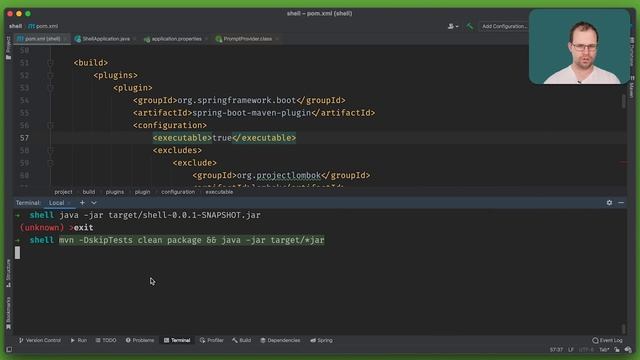Open Add Configuration dropdown
This screenshot has width=640, height=360.
pyautogui.click(x=504, y=26)
